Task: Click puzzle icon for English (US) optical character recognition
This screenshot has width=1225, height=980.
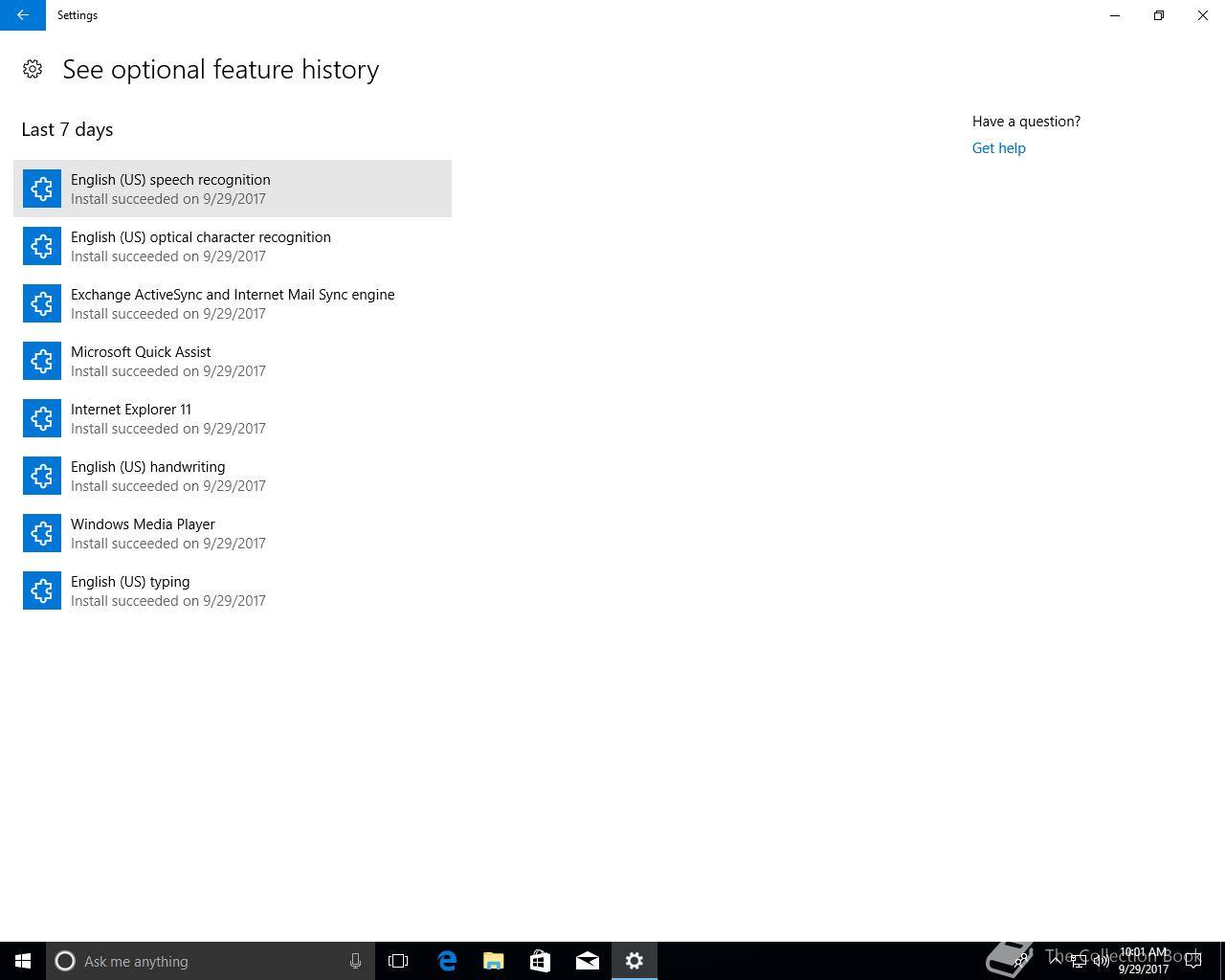Action: click(x=42, y=246)
